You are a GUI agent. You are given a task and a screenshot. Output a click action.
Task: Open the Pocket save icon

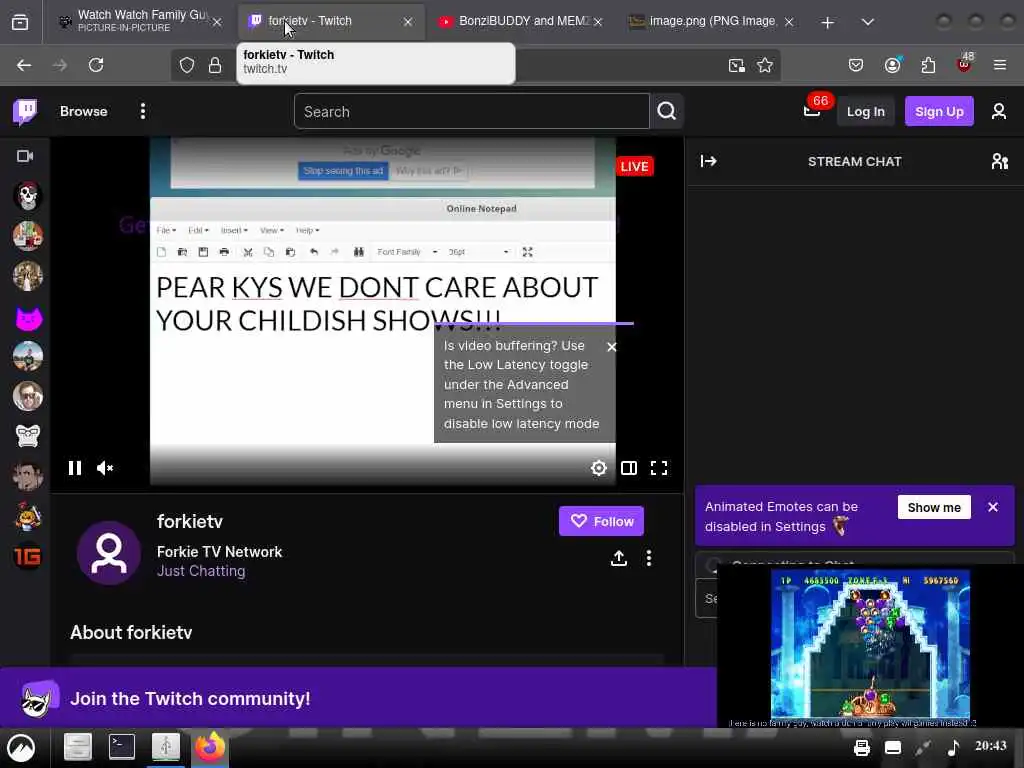point(856,65)
